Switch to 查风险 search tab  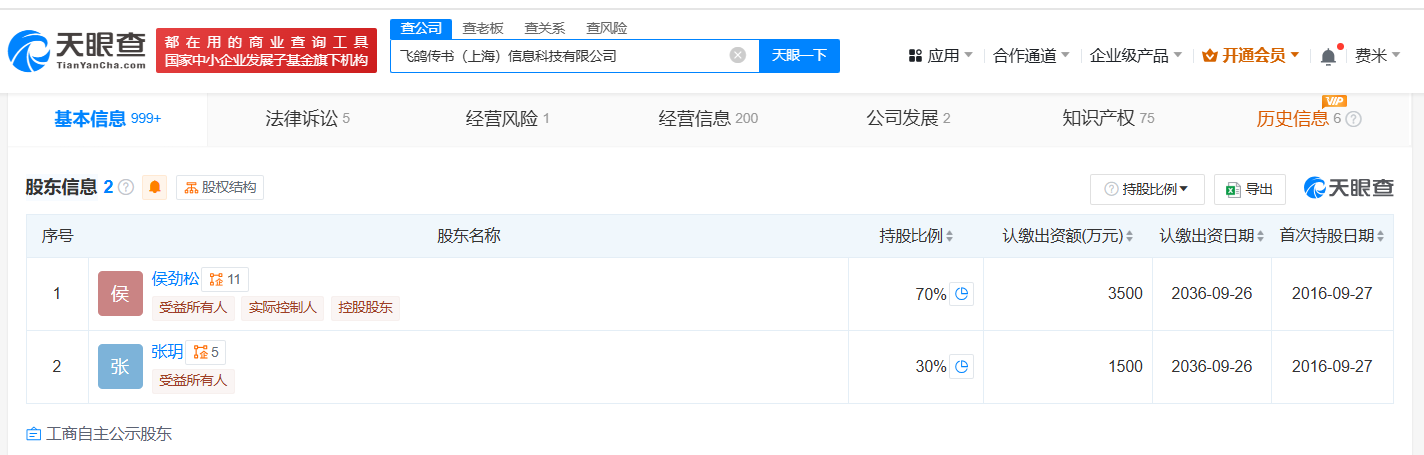click(x=607, y=28)
